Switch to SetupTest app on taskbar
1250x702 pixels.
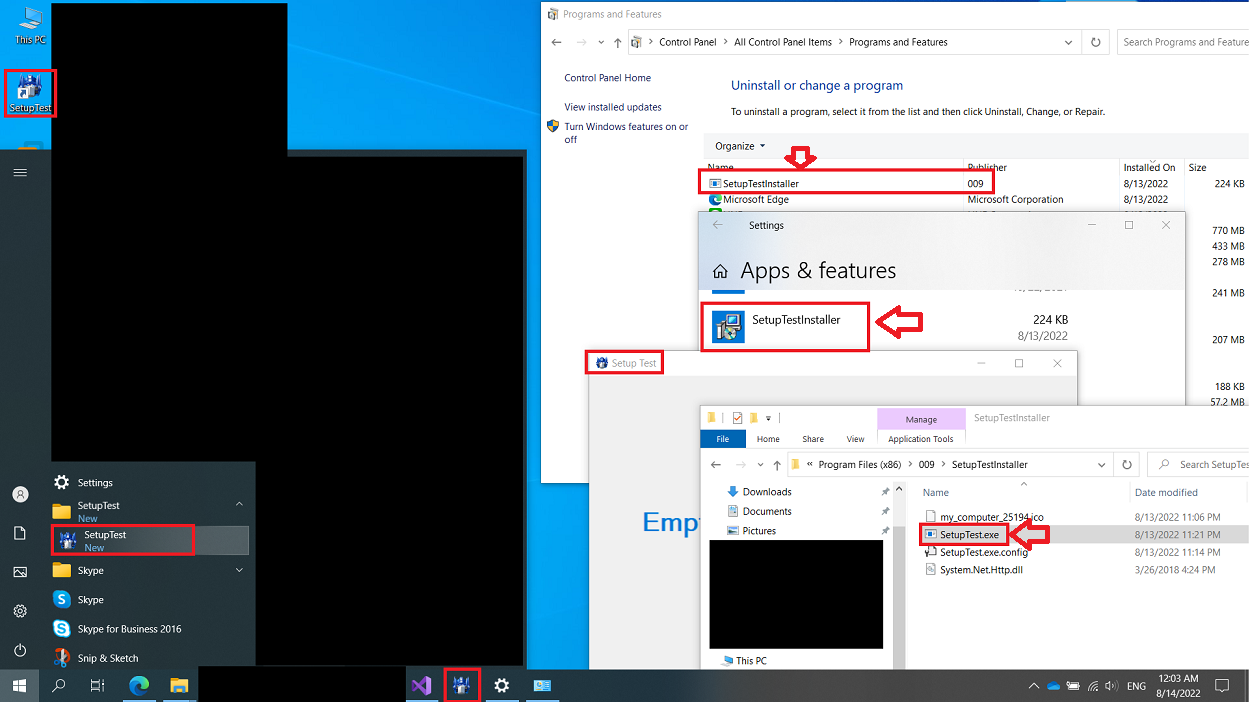pos(461,686)
